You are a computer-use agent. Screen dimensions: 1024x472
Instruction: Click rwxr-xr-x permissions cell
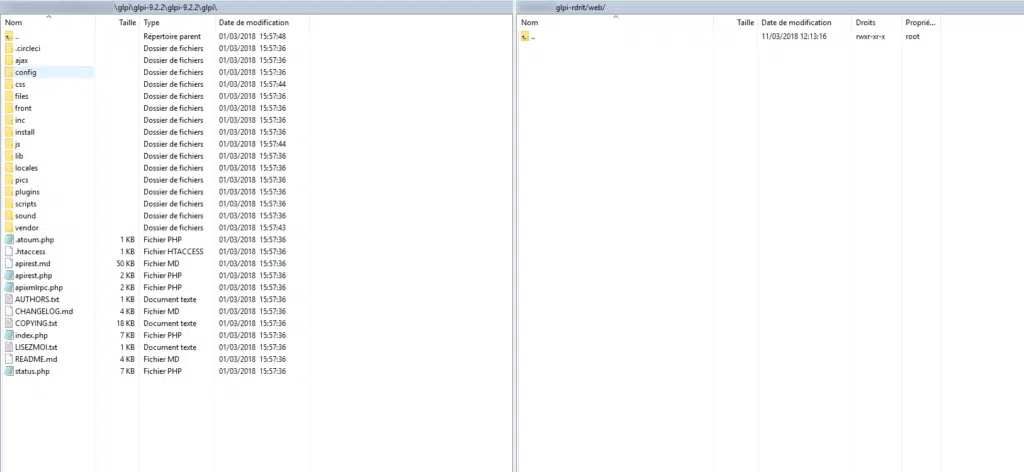(x=871, y=37)
